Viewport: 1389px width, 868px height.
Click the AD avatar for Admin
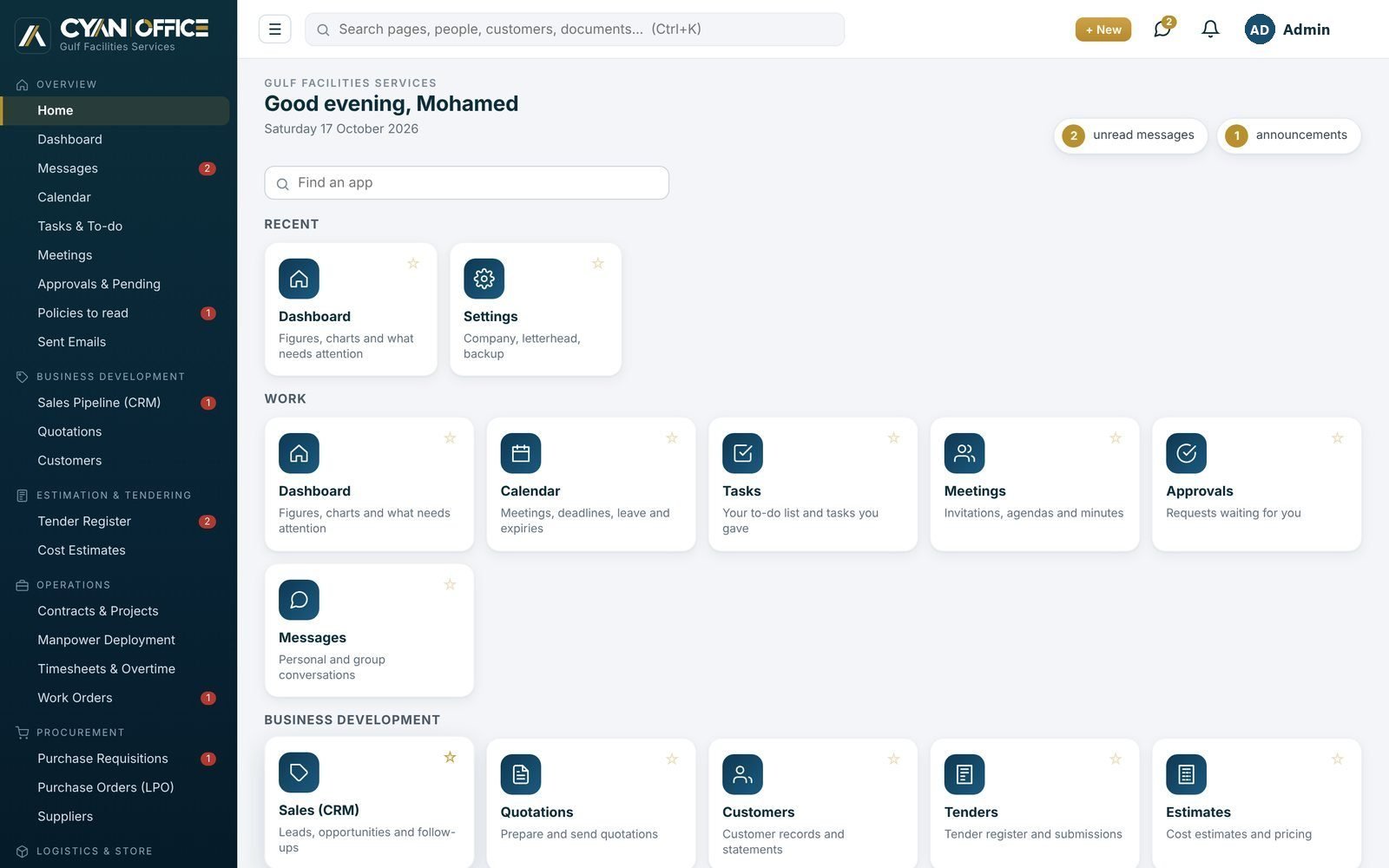tap(1259, 30)
